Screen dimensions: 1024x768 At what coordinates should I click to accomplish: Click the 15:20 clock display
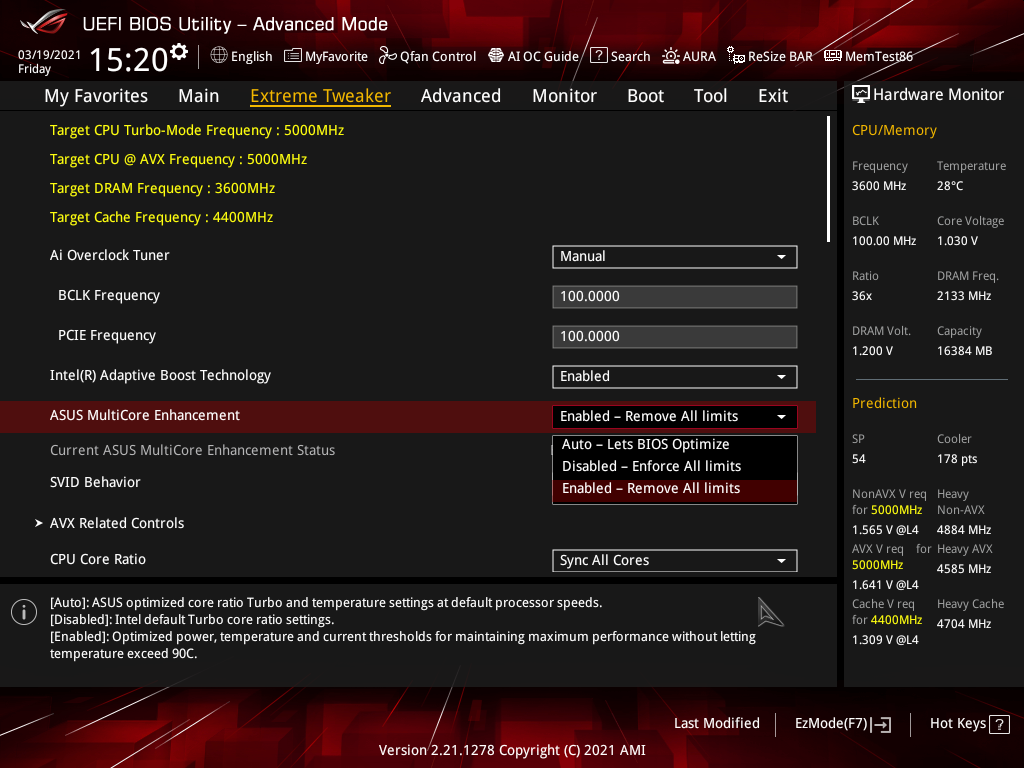tap(129, 59)
